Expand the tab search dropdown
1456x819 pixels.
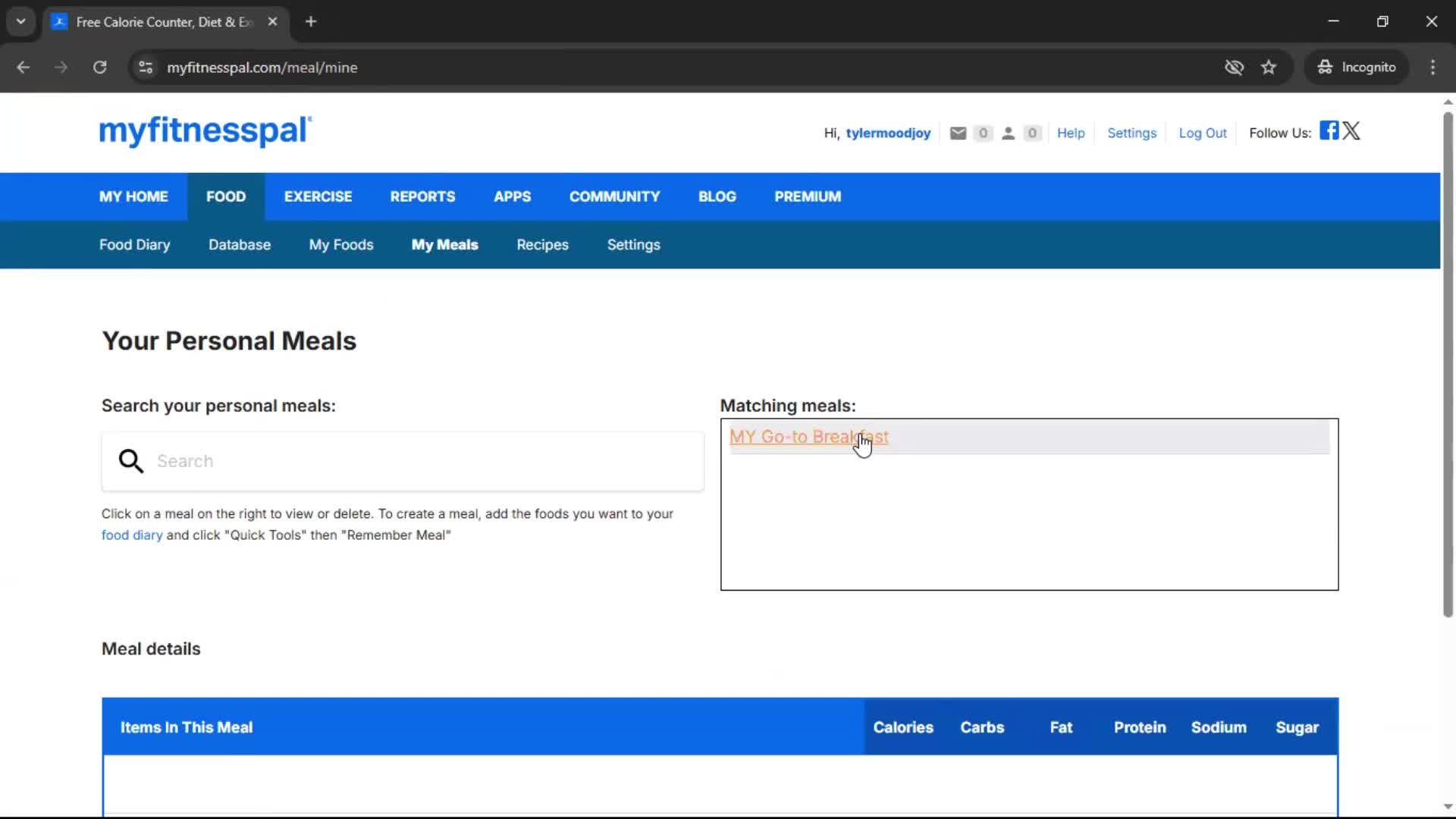point(21,21)
